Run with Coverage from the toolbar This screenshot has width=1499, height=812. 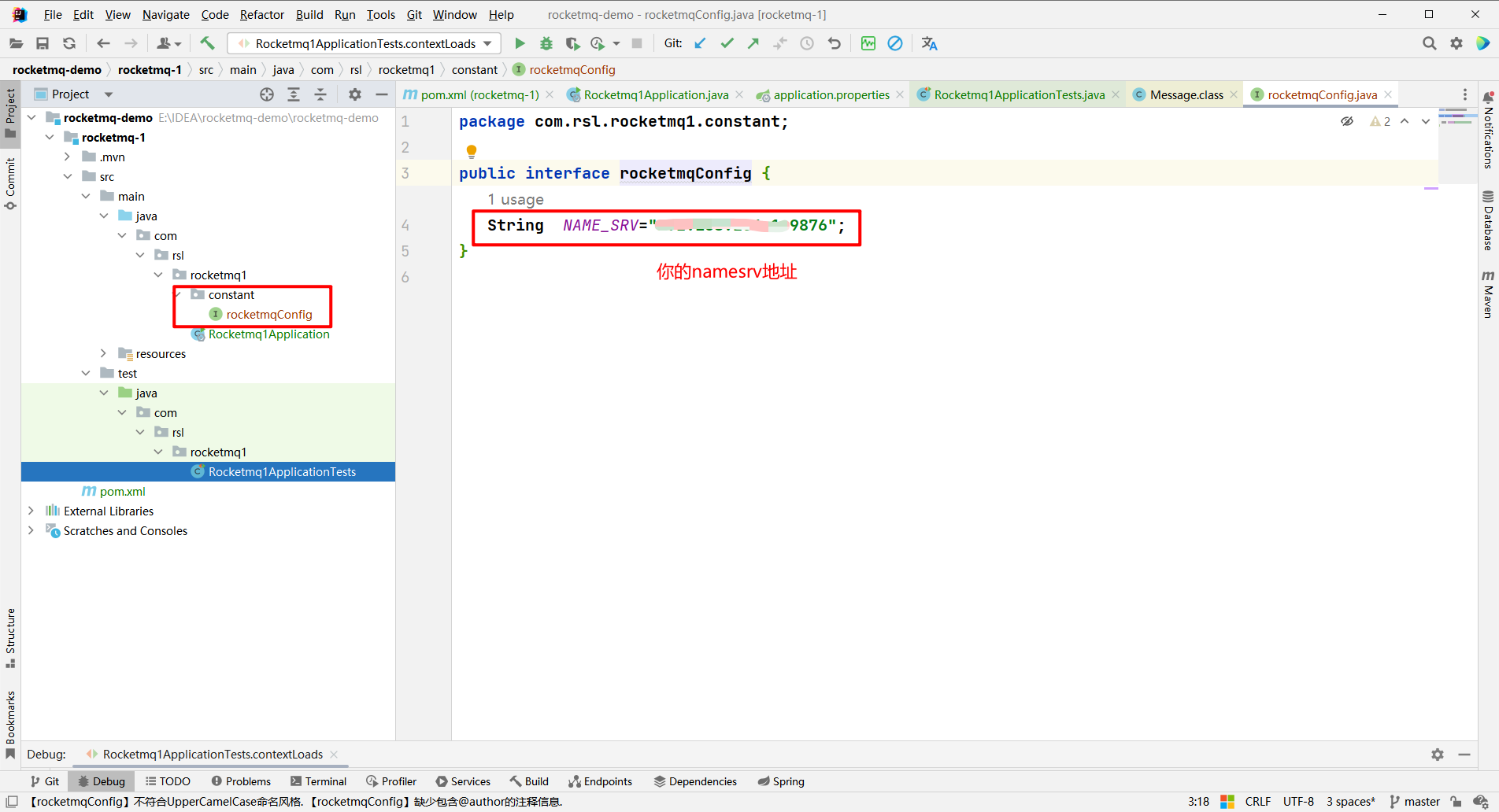click(572, 43)
